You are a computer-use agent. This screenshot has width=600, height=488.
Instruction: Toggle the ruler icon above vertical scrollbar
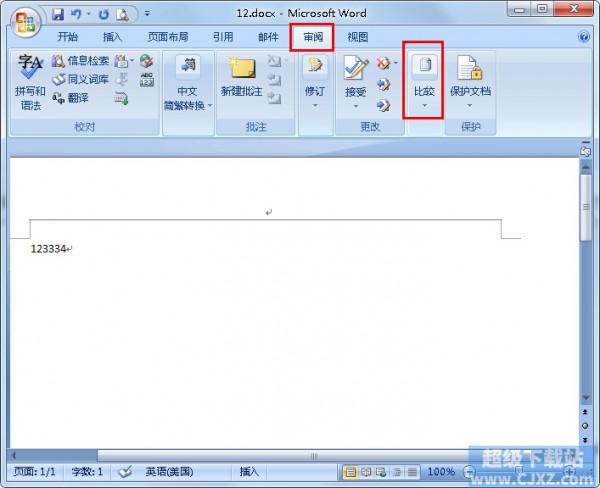(x=585, y=152)
